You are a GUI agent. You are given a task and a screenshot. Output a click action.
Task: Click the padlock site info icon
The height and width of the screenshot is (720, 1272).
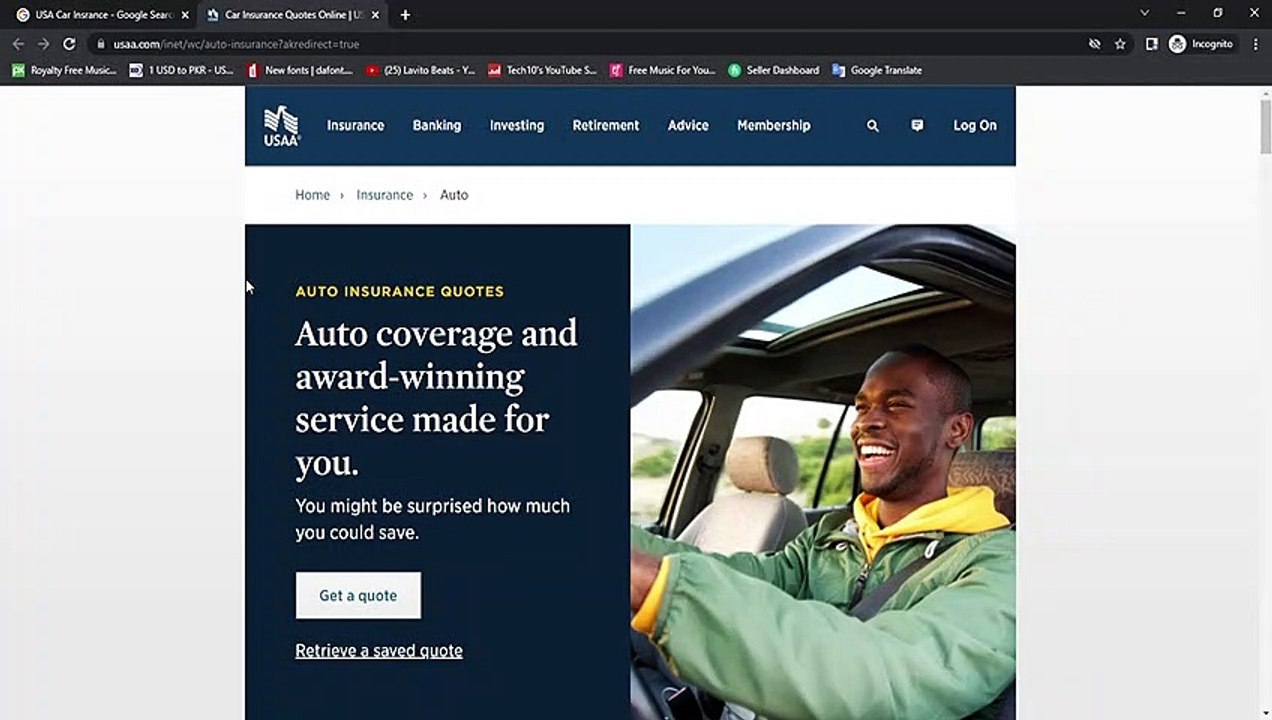pyautogui.click(x=100, y=44)
